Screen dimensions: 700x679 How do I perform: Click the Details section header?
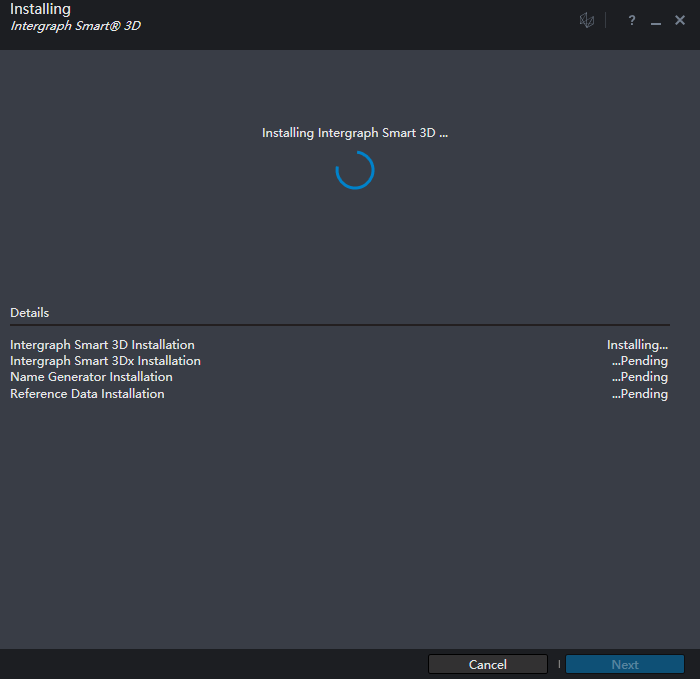pyautogui.click(x=30, y=313)
